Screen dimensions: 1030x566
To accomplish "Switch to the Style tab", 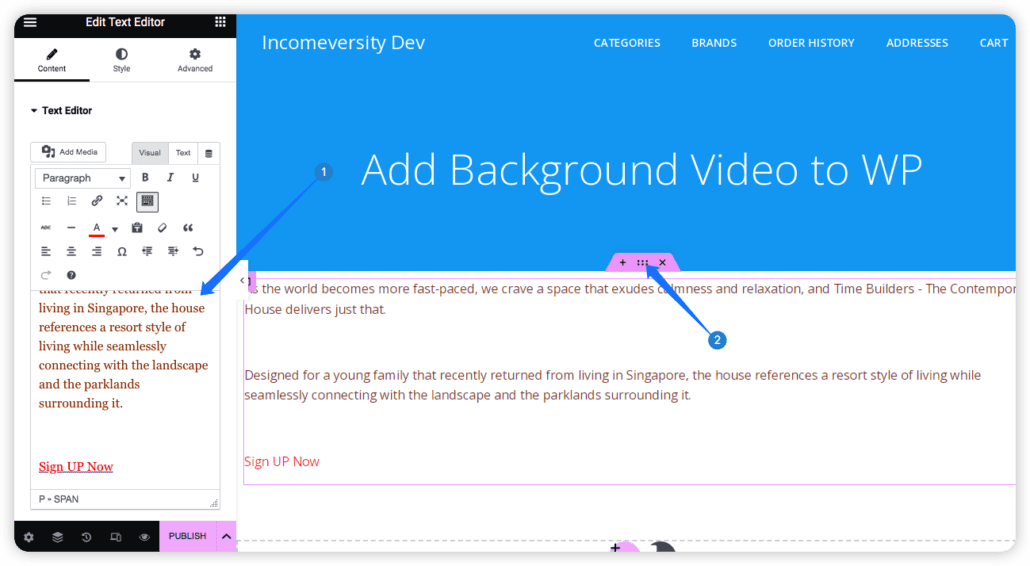I will pyautogui.click(x=122, y=60).
